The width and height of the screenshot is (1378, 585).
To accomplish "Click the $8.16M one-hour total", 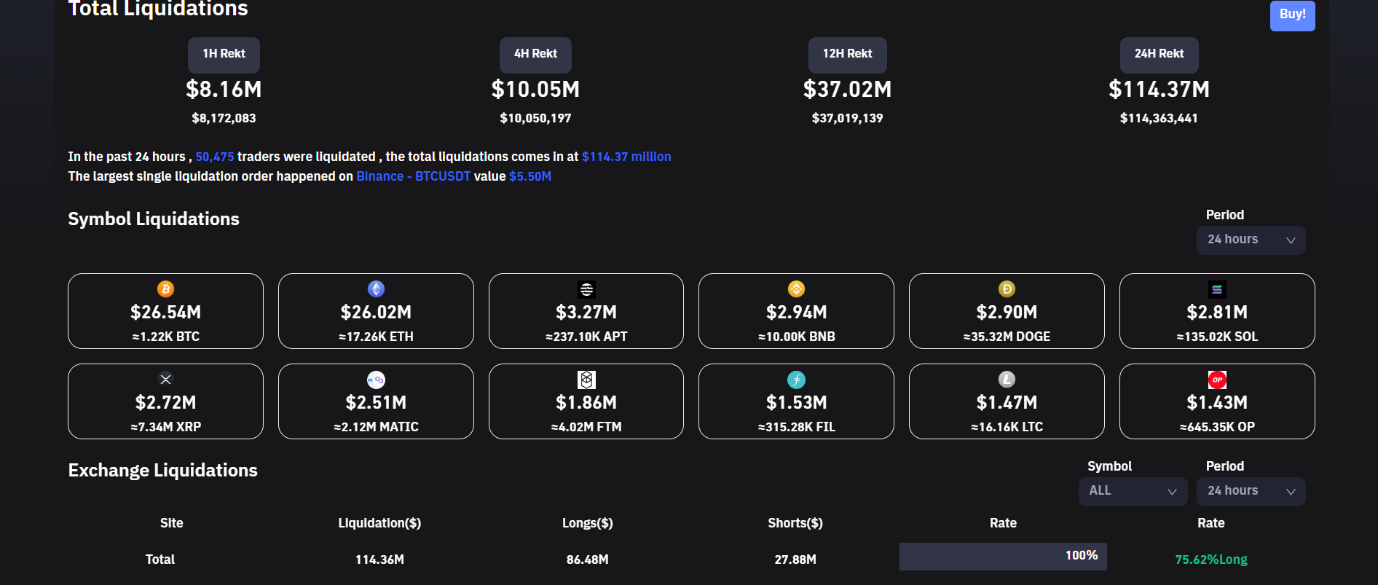I will [224, 90].
